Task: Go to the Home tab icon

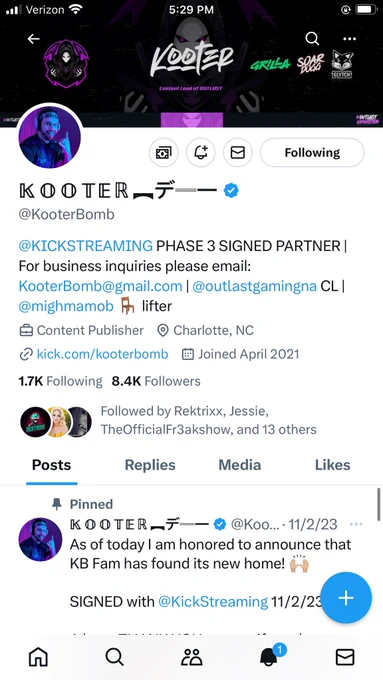Action: (x=38, y=657)
